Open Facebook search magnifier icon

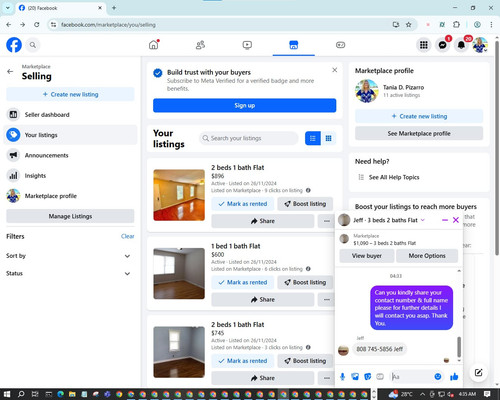(x=33, y=45)
